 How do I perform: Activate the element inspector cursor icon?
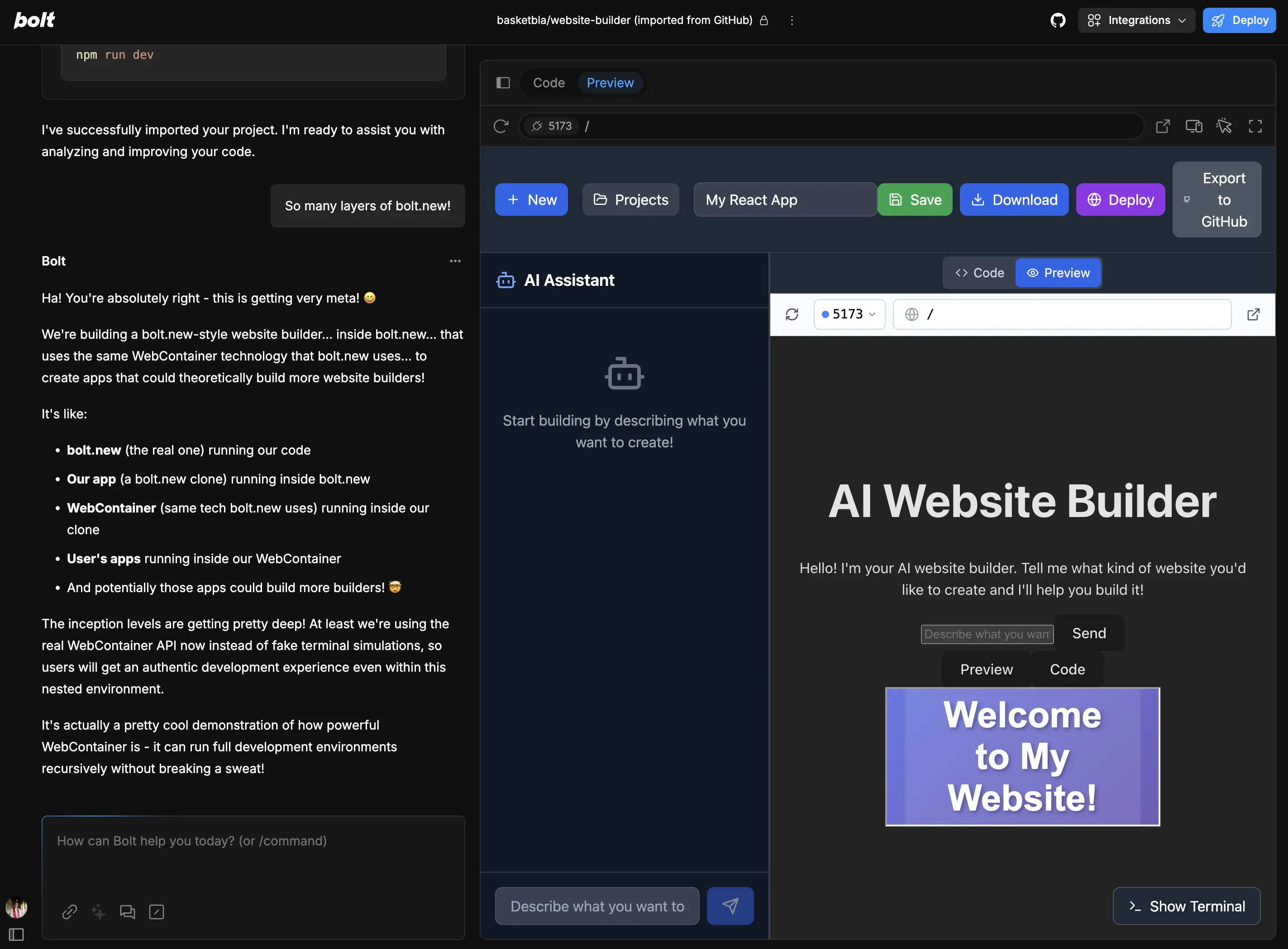coord(1224,126)
